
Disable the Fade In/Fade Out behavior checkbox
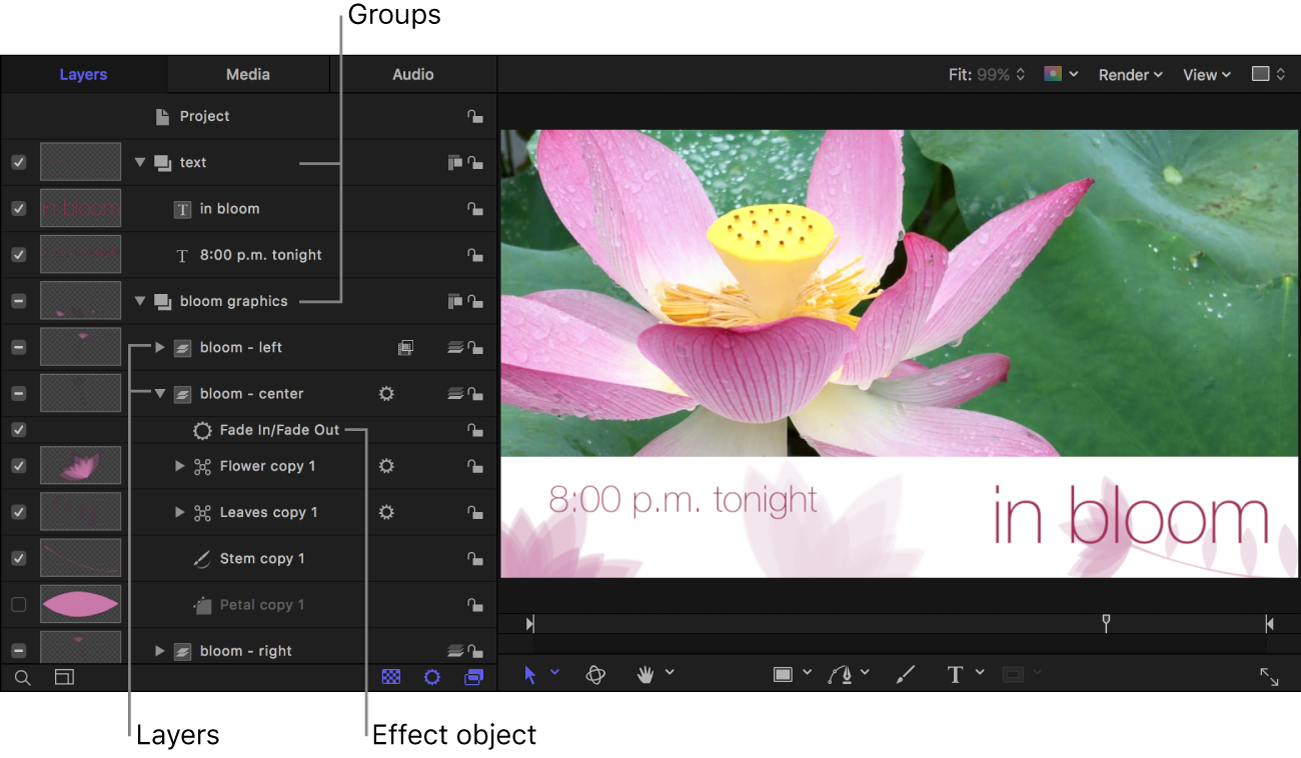coord(19,430)
